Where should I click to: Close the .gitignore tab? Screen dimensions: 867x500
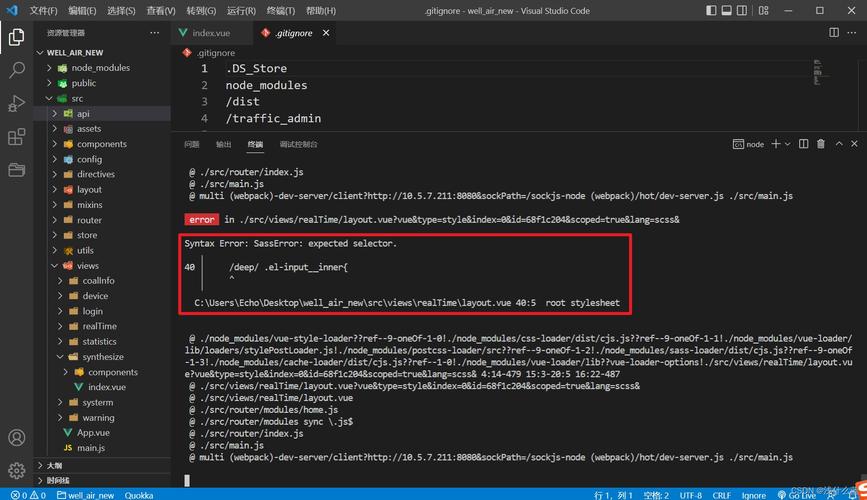(x=326, y=33)
